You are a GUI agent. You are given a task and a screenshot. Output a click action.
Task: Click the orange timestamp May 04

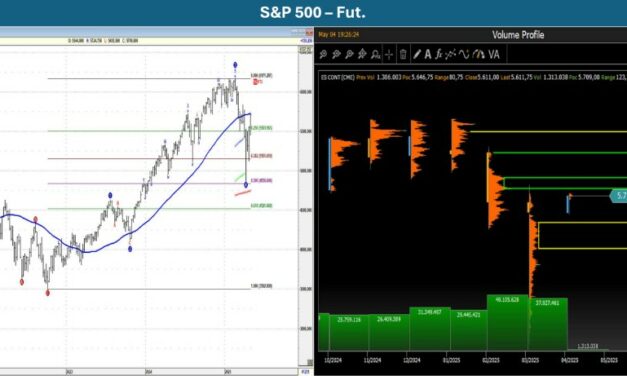(x=339, y=35)
